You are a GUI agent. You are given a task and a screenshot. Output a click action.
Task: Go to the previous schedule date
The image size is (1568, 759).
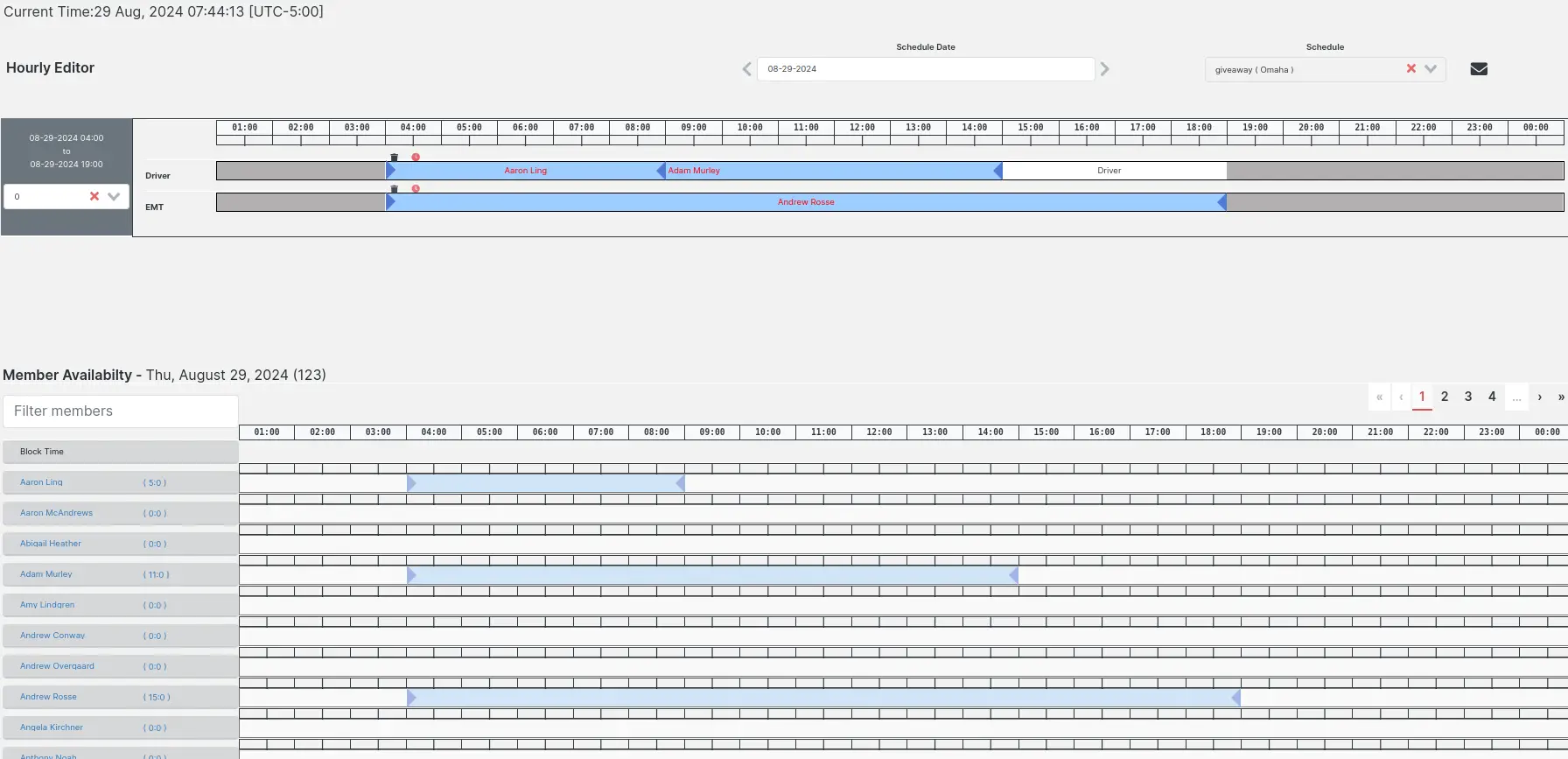pos(746,69)
